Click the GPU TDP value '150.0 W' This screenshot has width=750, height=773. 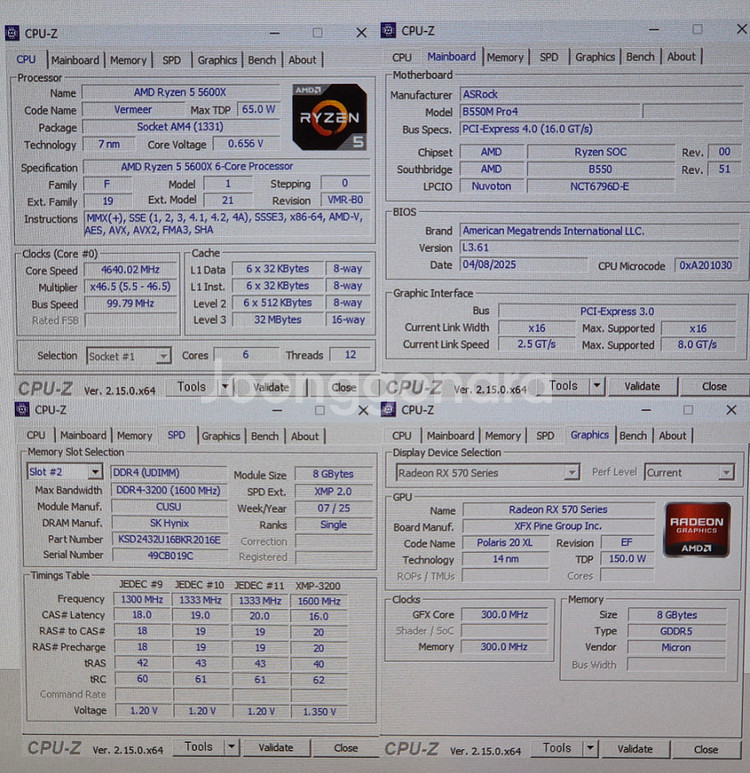(627, 559)
